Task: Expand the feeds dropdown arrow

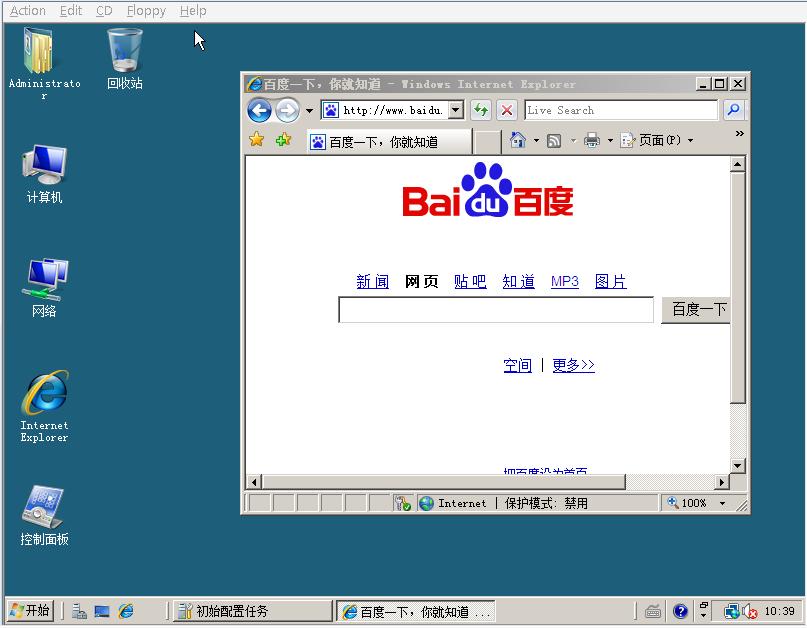Action: [x=573, y=141]
